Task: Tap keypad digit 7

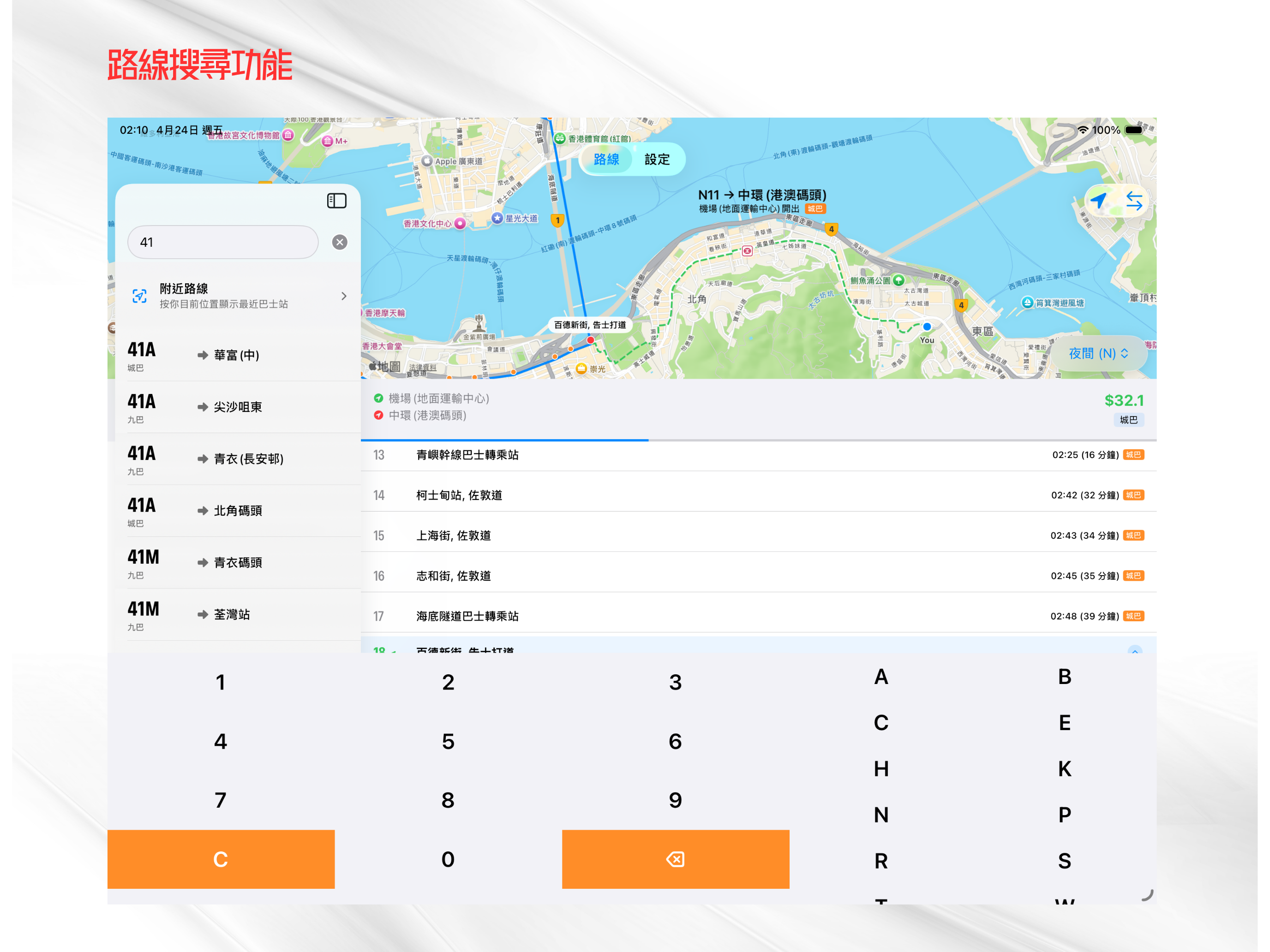Action: (221, 801)
